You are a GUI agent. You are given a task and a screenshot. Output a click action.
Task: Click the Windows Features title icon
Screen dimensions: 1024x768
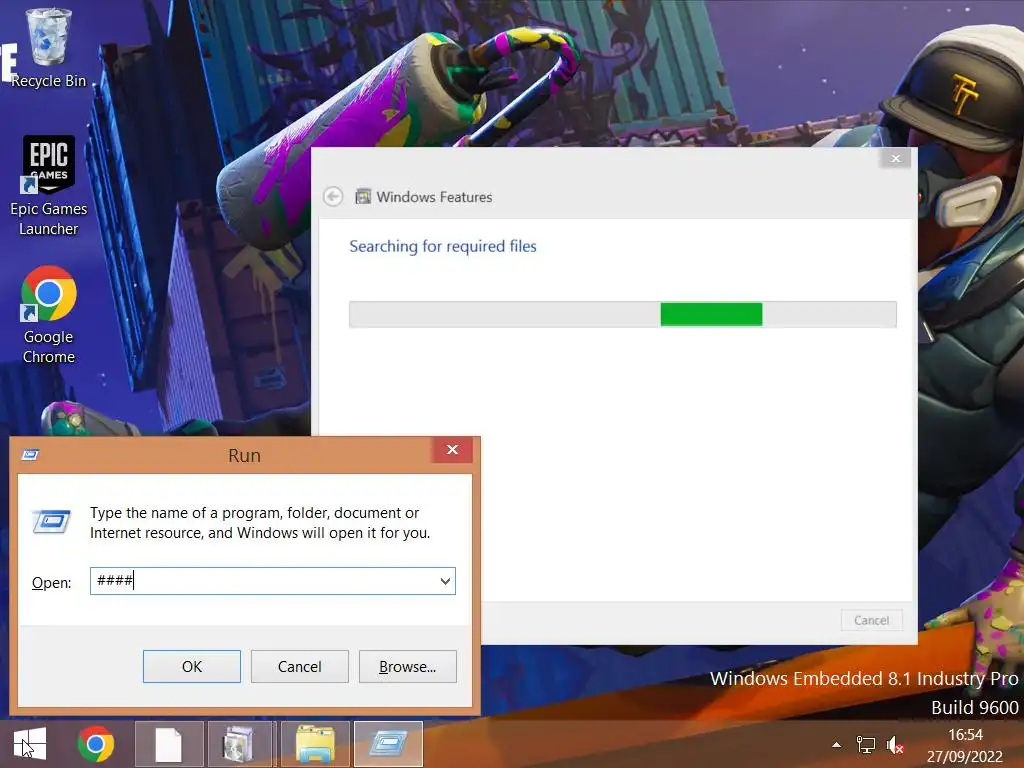[362, 197]
